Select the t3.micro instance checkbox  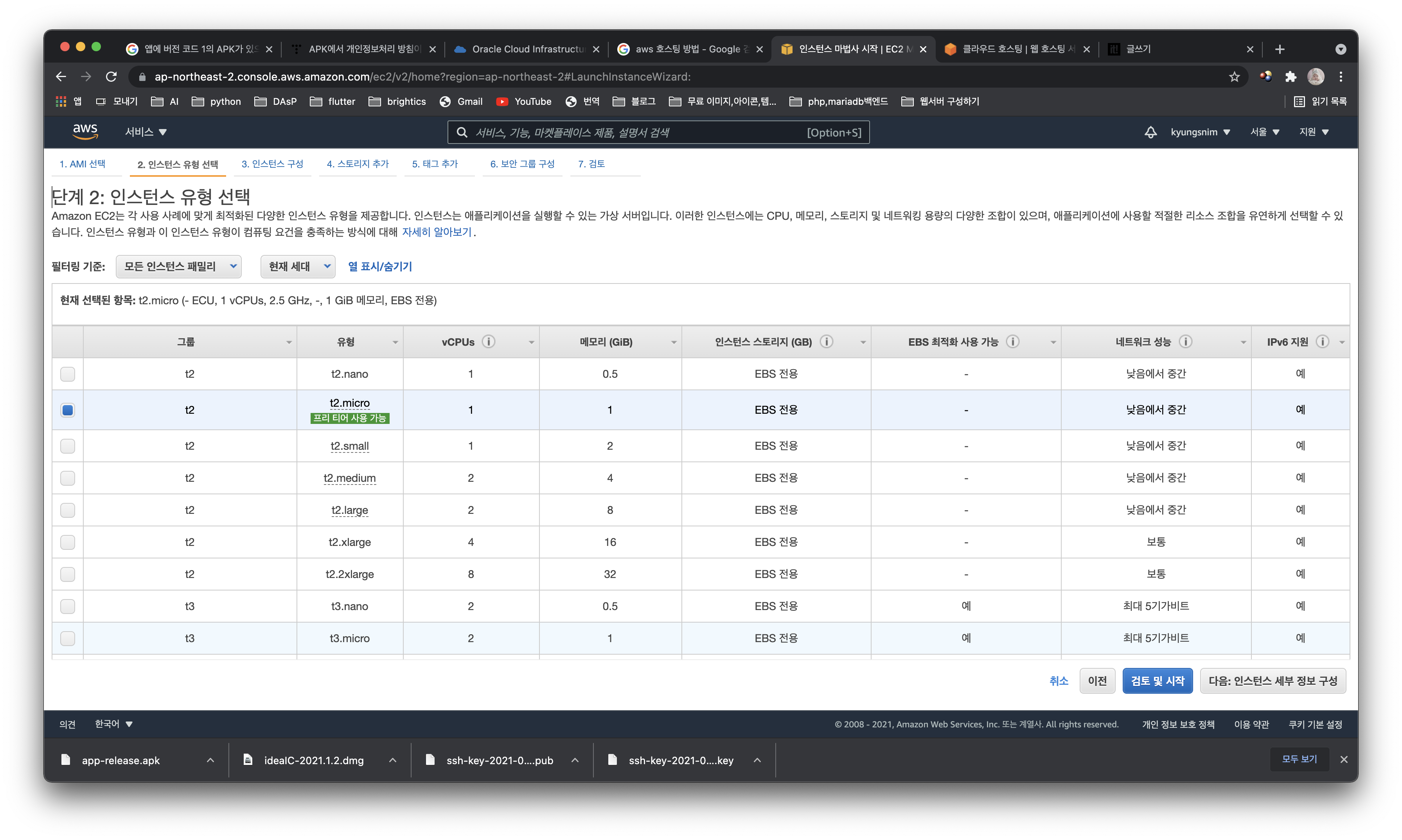click(x=67, y=639)
